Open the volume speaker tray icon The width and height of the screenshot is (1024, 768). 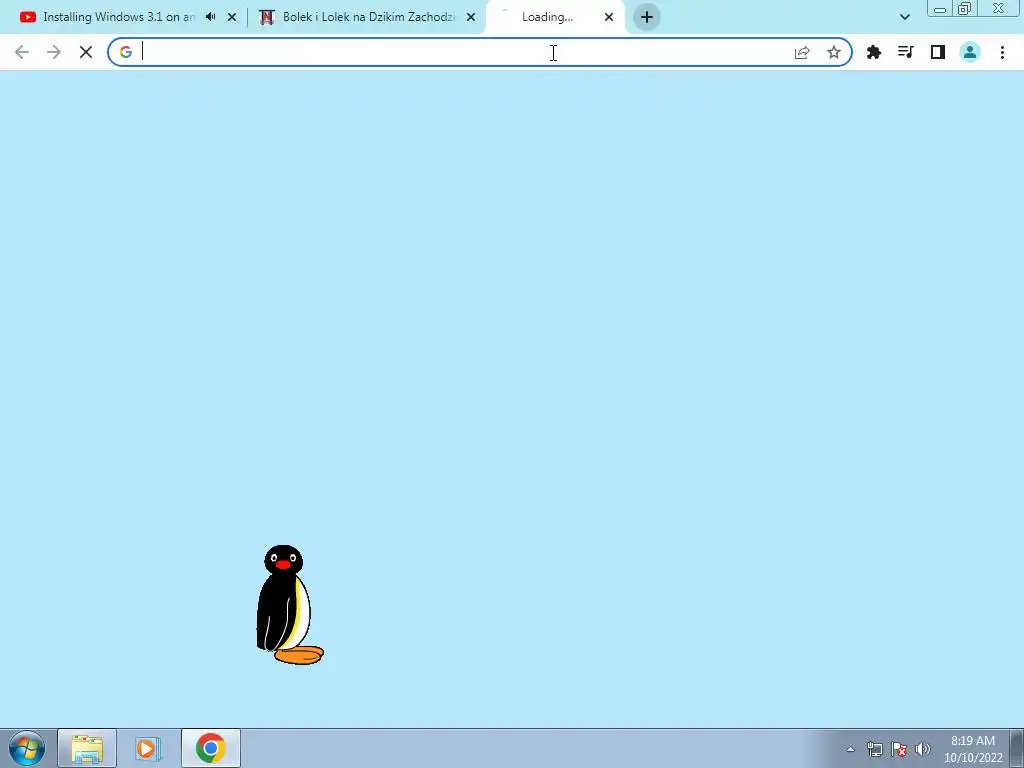[x=923, y=749]
